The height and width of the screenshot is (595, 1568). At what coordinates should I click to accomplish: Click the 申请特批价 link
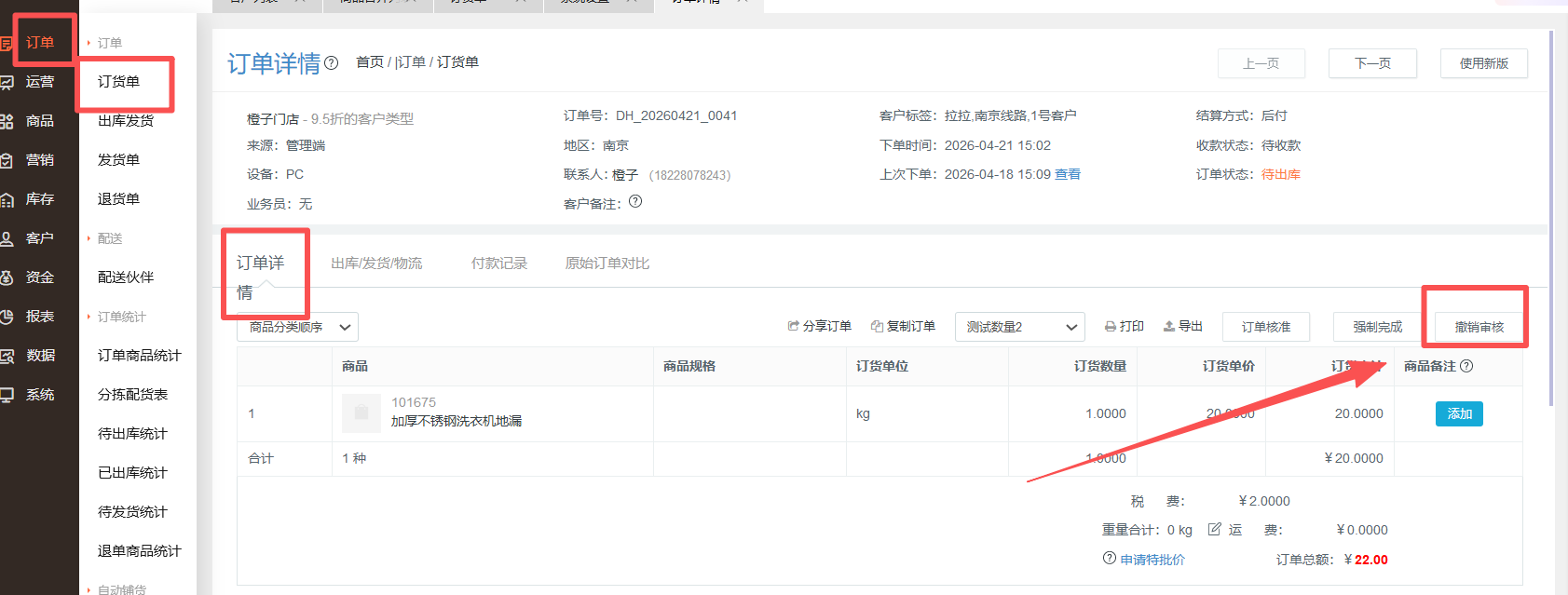pos(1152,560)
